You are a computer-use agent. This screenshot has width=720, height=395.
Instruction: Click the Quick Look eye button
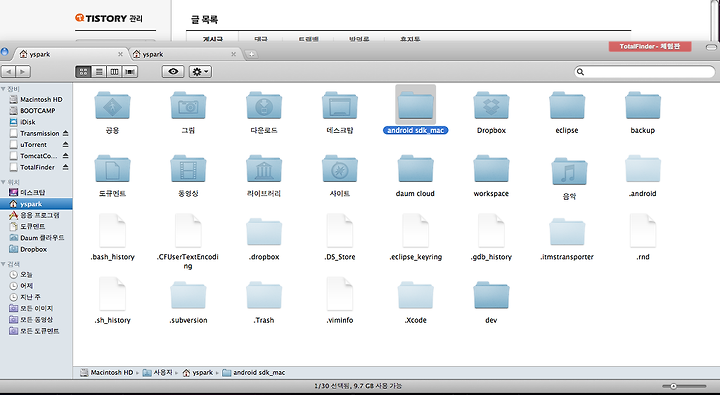173,72
